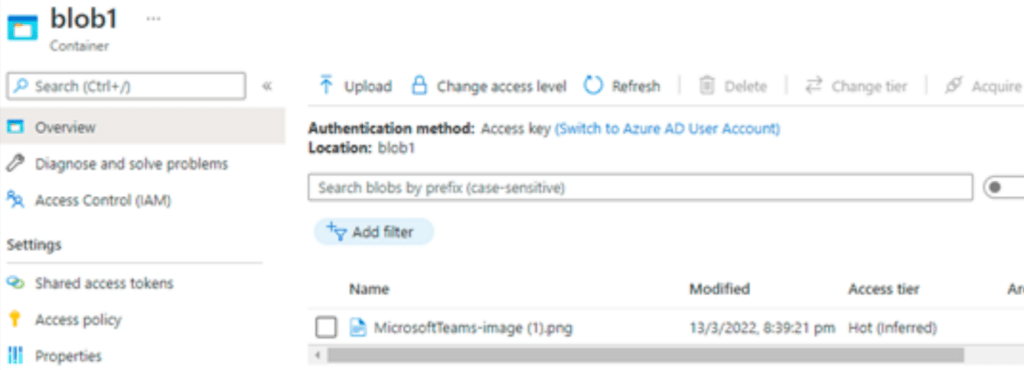
Task: Click the Upload arrow icon
Action: pos(326,85)
